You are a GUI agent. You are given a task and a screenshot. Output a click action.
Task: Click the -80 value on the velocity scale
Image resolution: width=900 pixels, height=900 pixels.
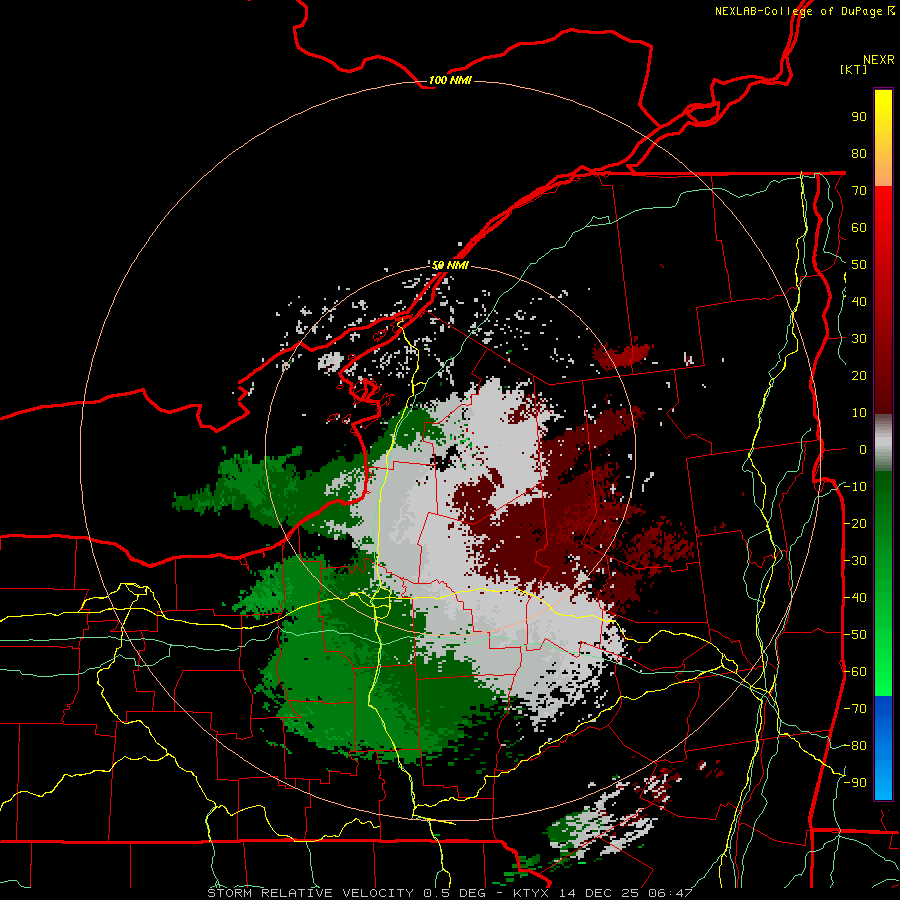(x=855, y=746)
